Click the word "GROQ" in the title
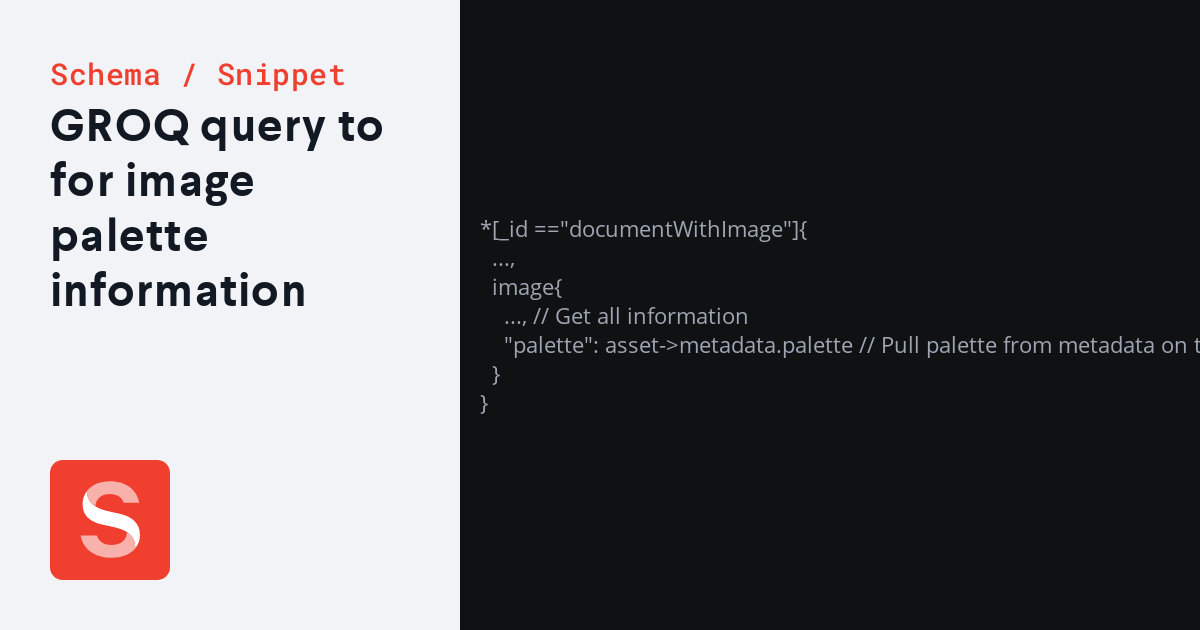Image resolution: width=1200 pixels, height=630 pixels. click(x=119, y=126)
